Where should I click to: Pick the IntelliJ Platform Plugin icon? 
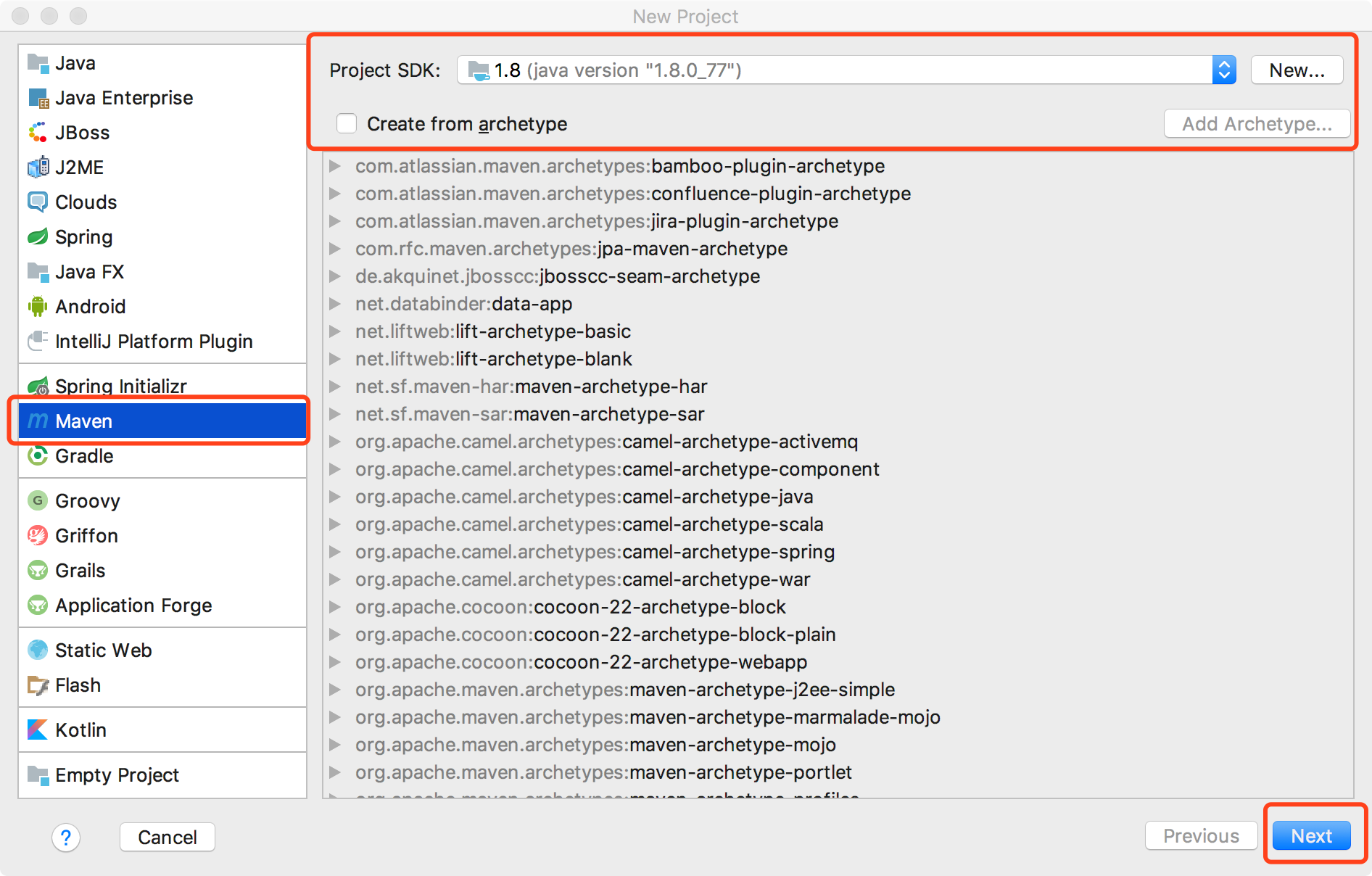click(38, 340)
